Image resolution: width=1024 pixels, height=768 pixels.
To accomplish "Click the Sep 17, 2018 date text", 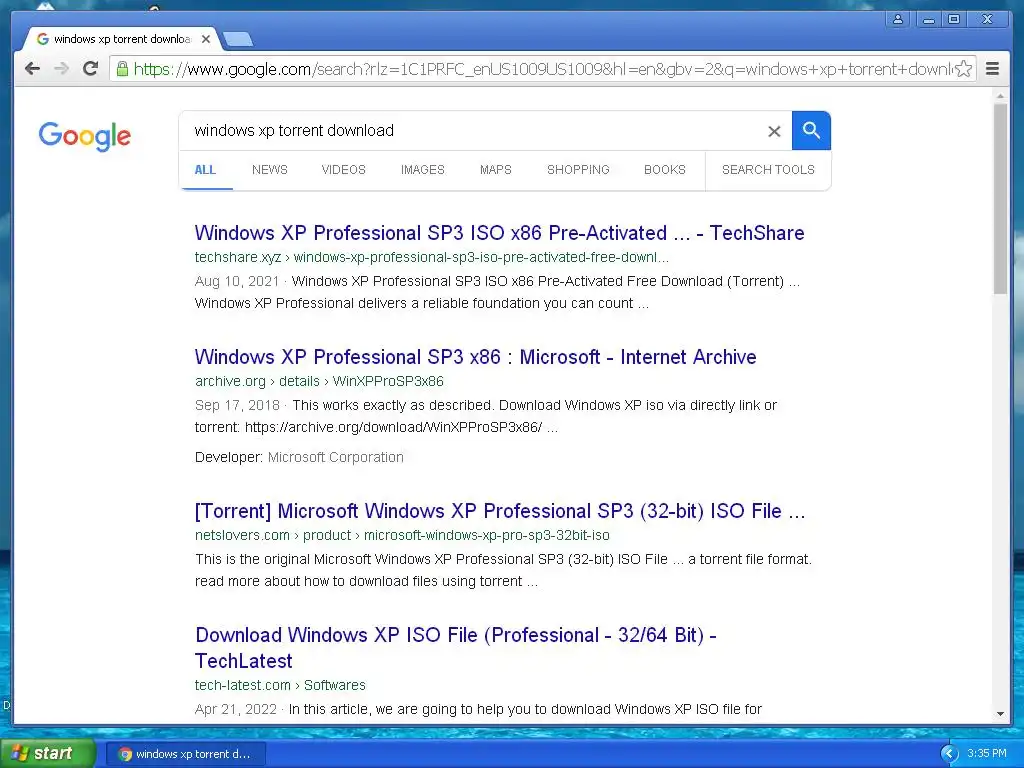I will (237, 406).
